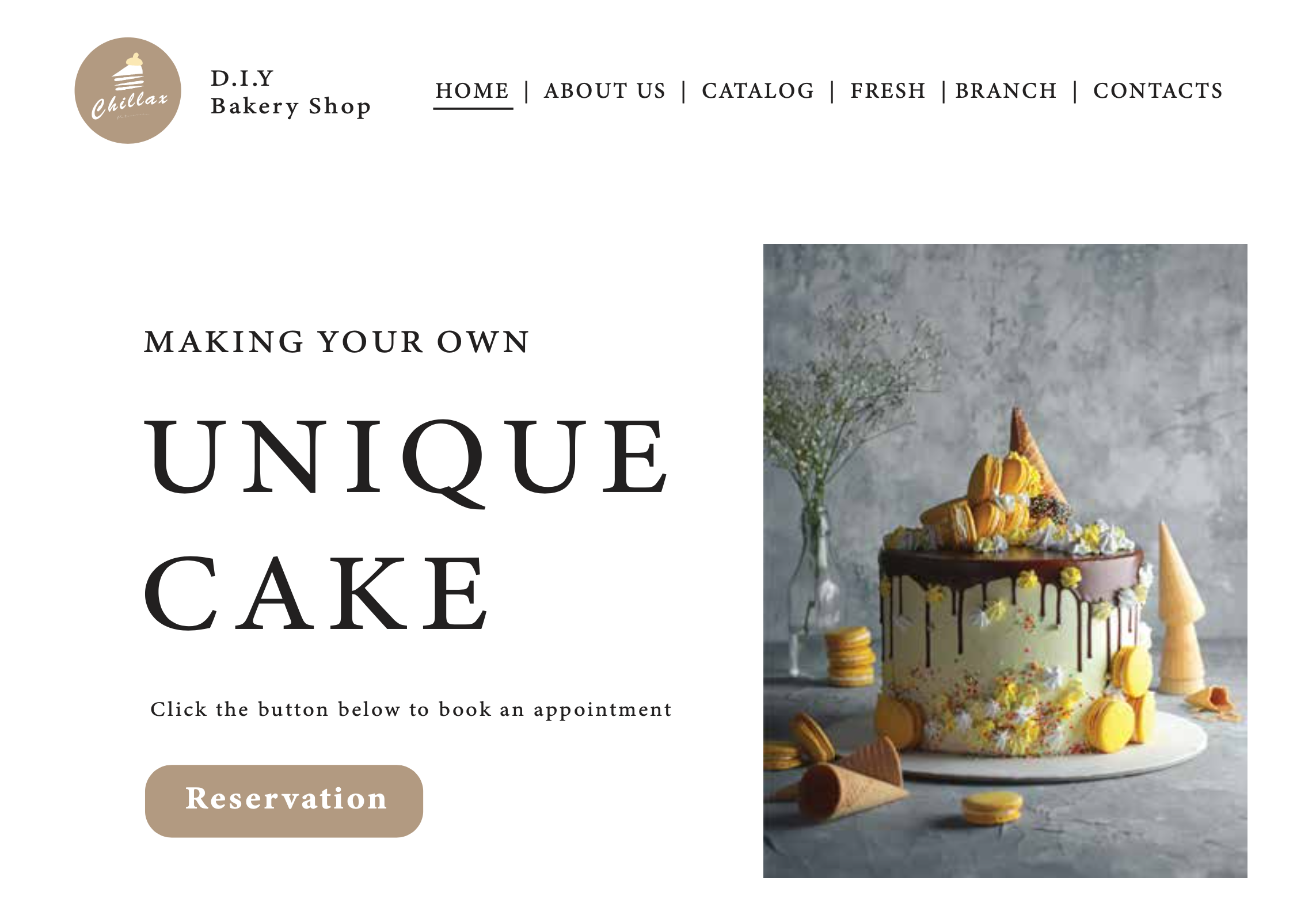Open the CONTACTS page
The height and width of the screenshot is (923, 1316).
(1158, 91)
